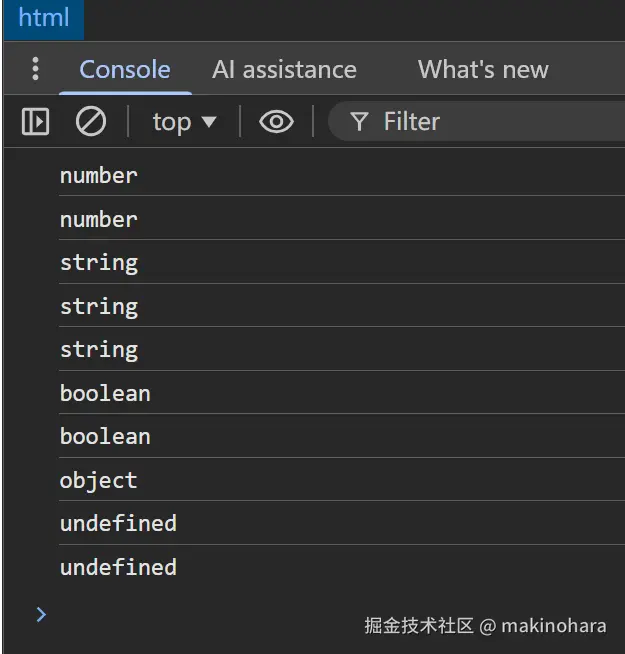
Task: Click the eye icon for live expressions
Action: click(276, 122)
